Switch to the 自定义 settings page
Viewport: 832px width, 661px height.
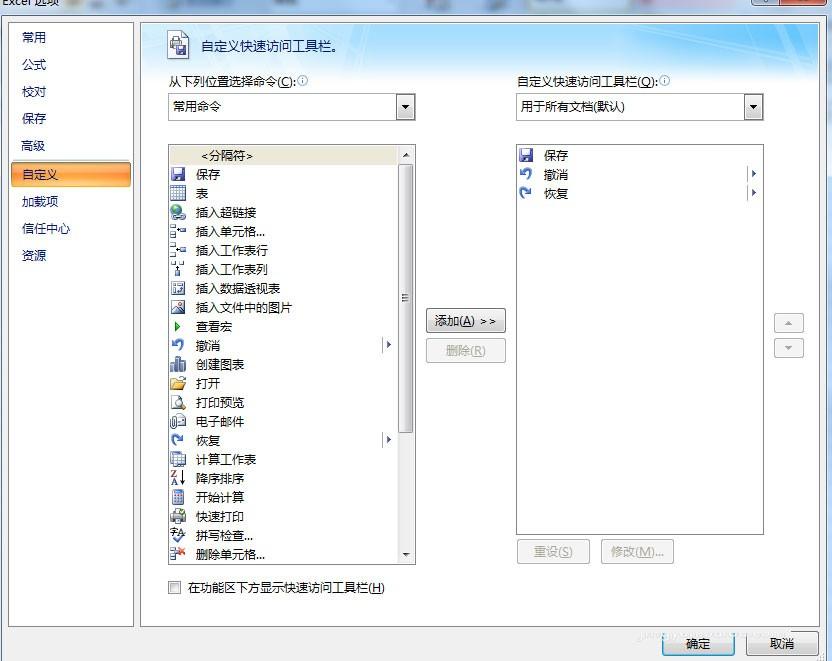(71, 174)
